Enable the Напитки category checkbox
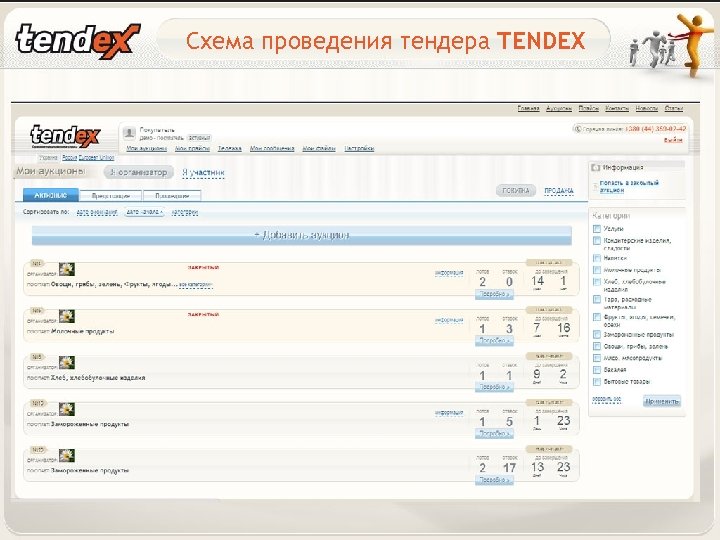 coord(597,258)
